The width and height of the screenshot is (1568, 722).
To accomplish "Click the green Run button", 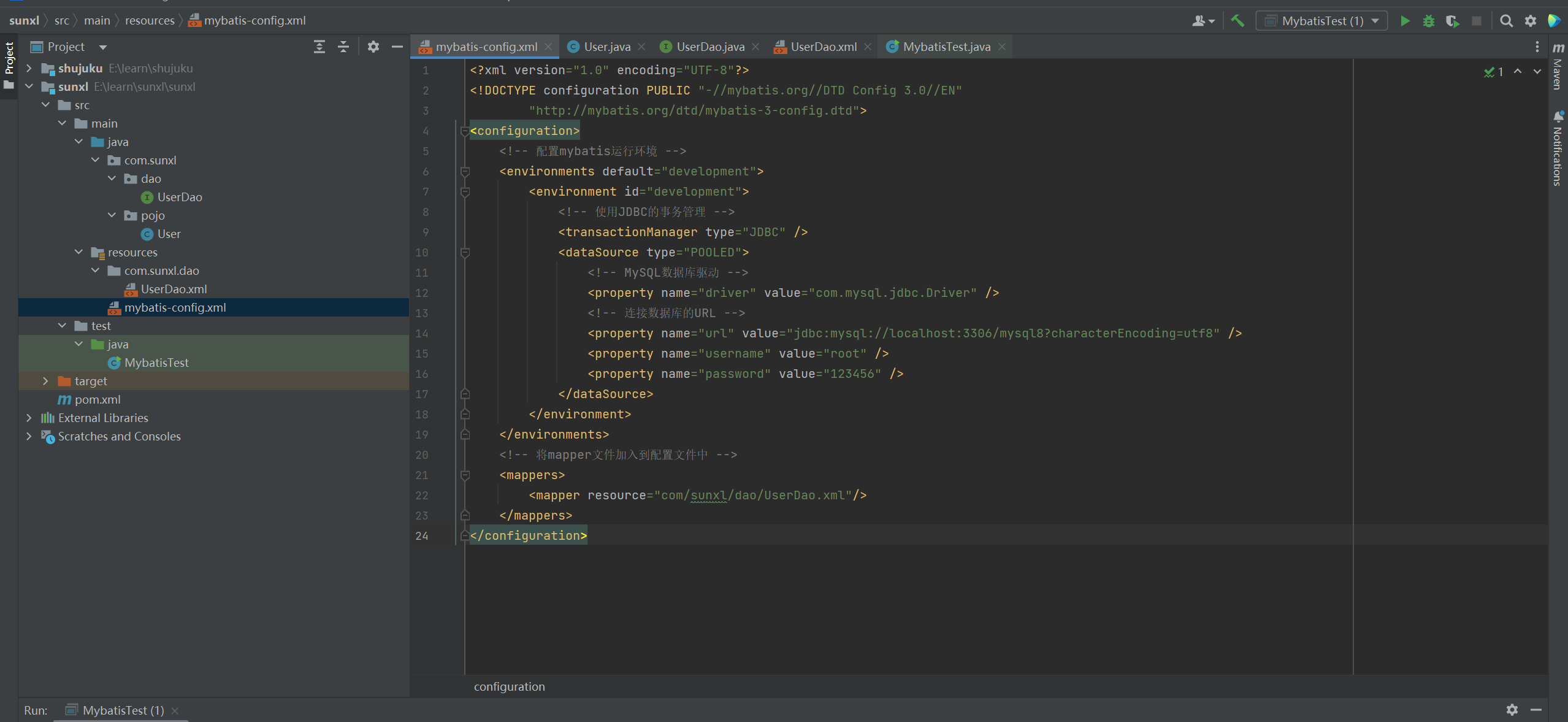I will coord(1404,21).
